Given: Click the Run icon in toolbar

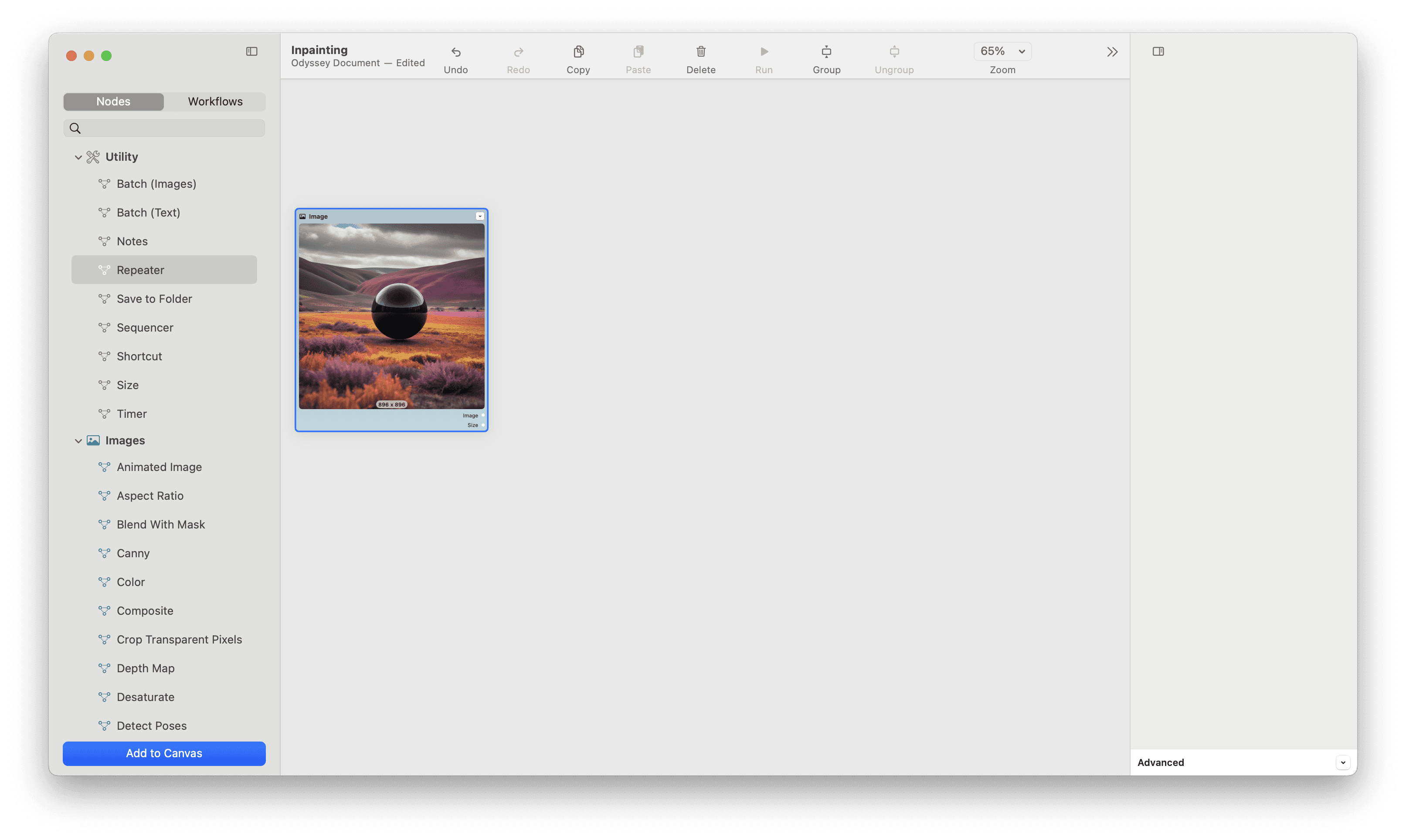Looking at the screenshot, I should click(x=764, y=51).
